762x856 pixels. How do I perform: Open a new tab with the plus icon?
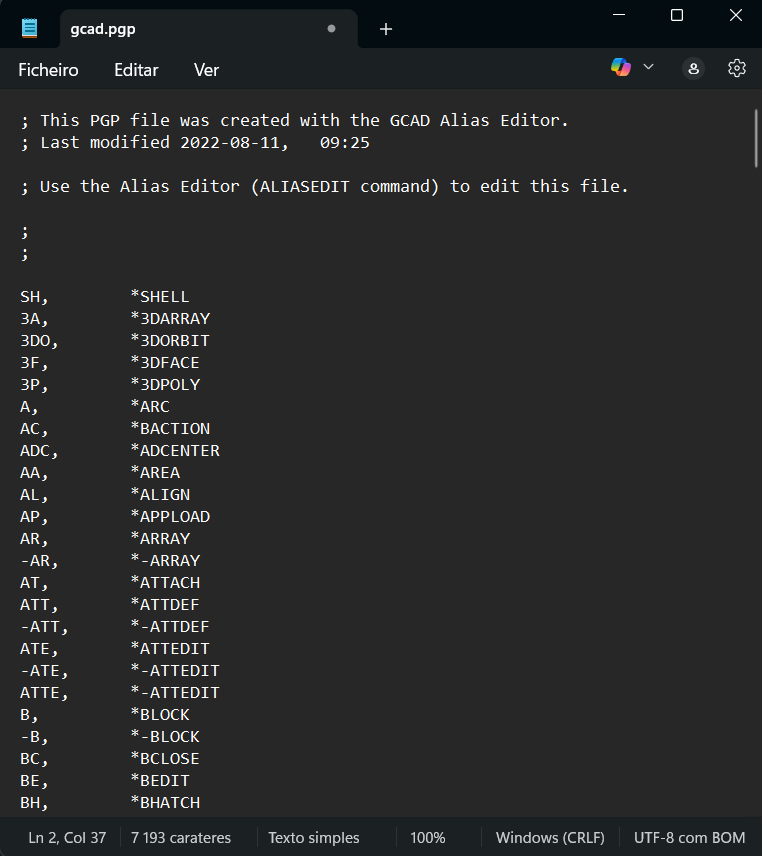tap(386, 29)
